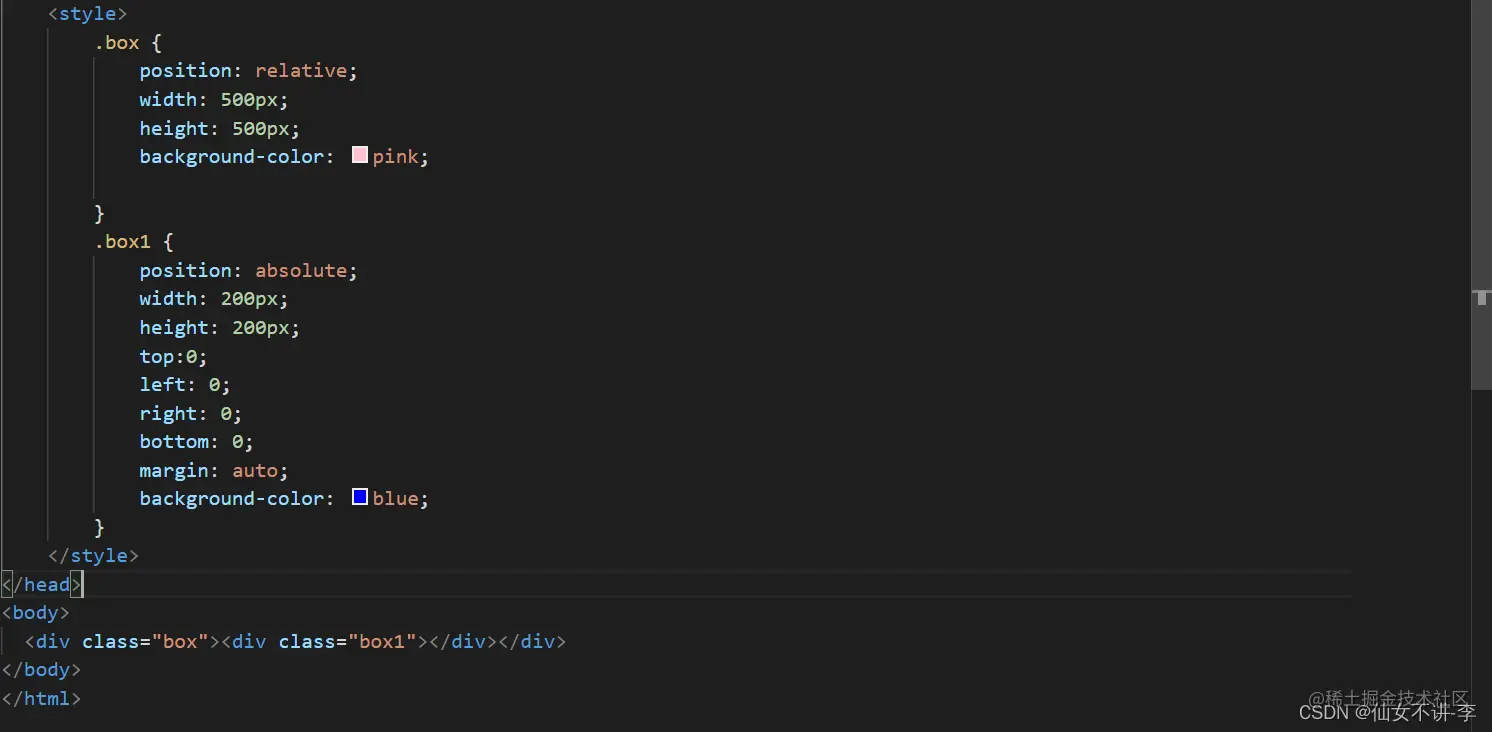Click the 'right: 0' declaration

tap(190, 413)
